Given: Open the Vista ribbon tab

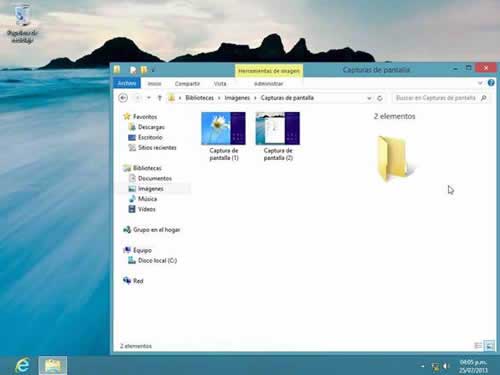Looking at the screenshot, I should point(220,84).
